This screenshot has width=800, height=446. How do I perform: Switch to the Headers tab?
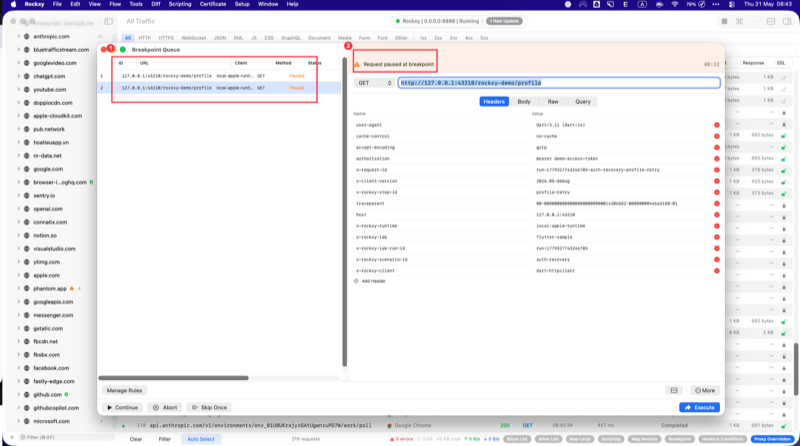click(494, 102)
